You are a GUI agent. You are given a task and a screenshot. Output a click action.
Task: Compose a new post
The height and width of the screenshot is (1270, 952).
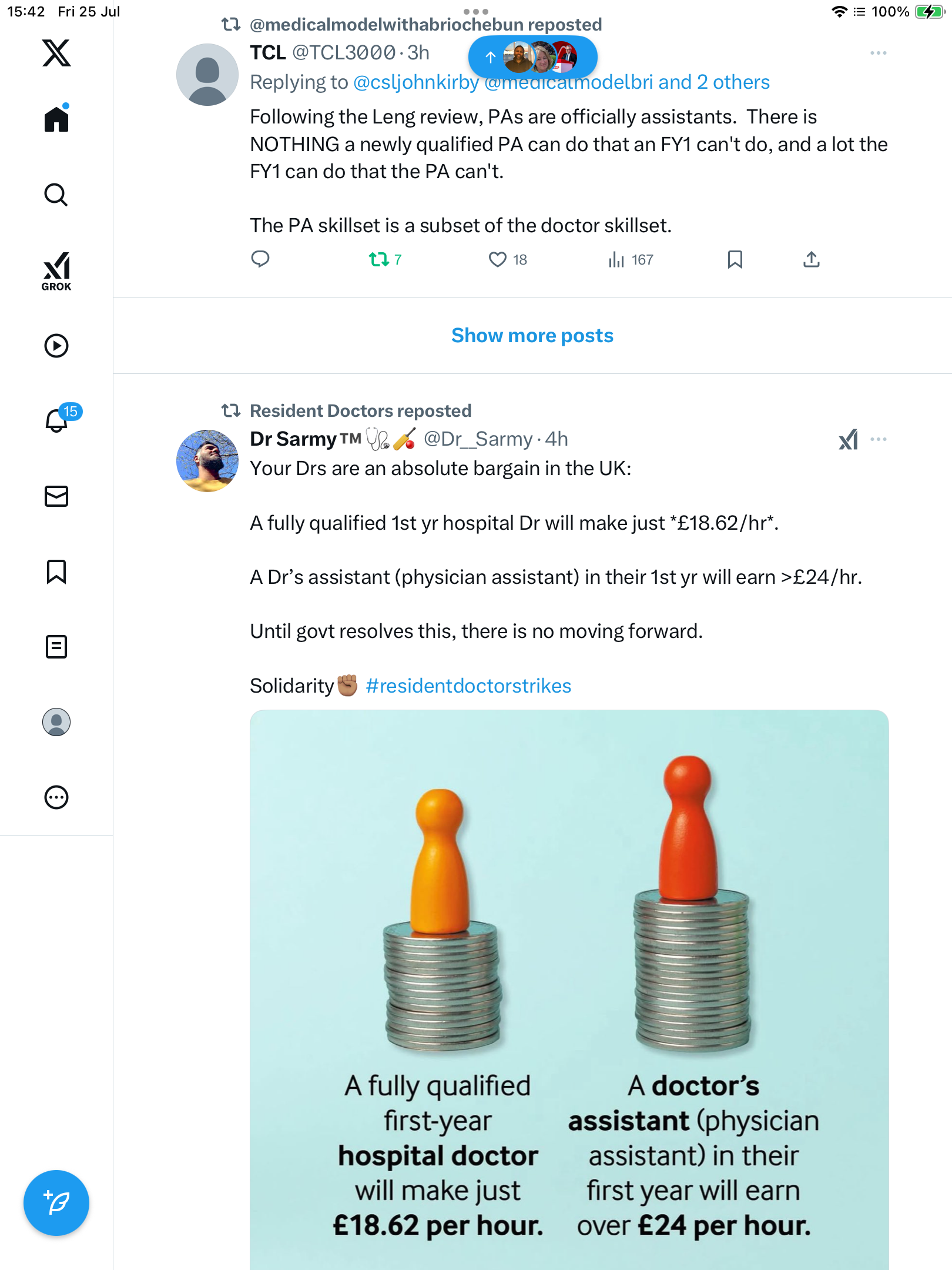56,1203
